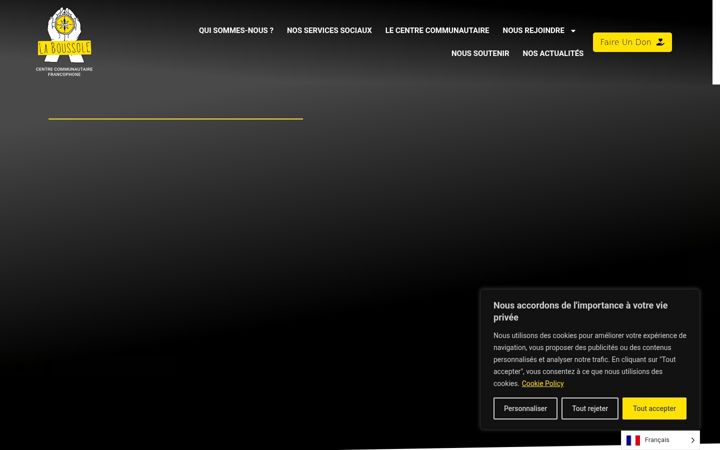
Task: Click the cookie banner heading about vie privée
Action: pyautogui.click(x=580, y=311)
